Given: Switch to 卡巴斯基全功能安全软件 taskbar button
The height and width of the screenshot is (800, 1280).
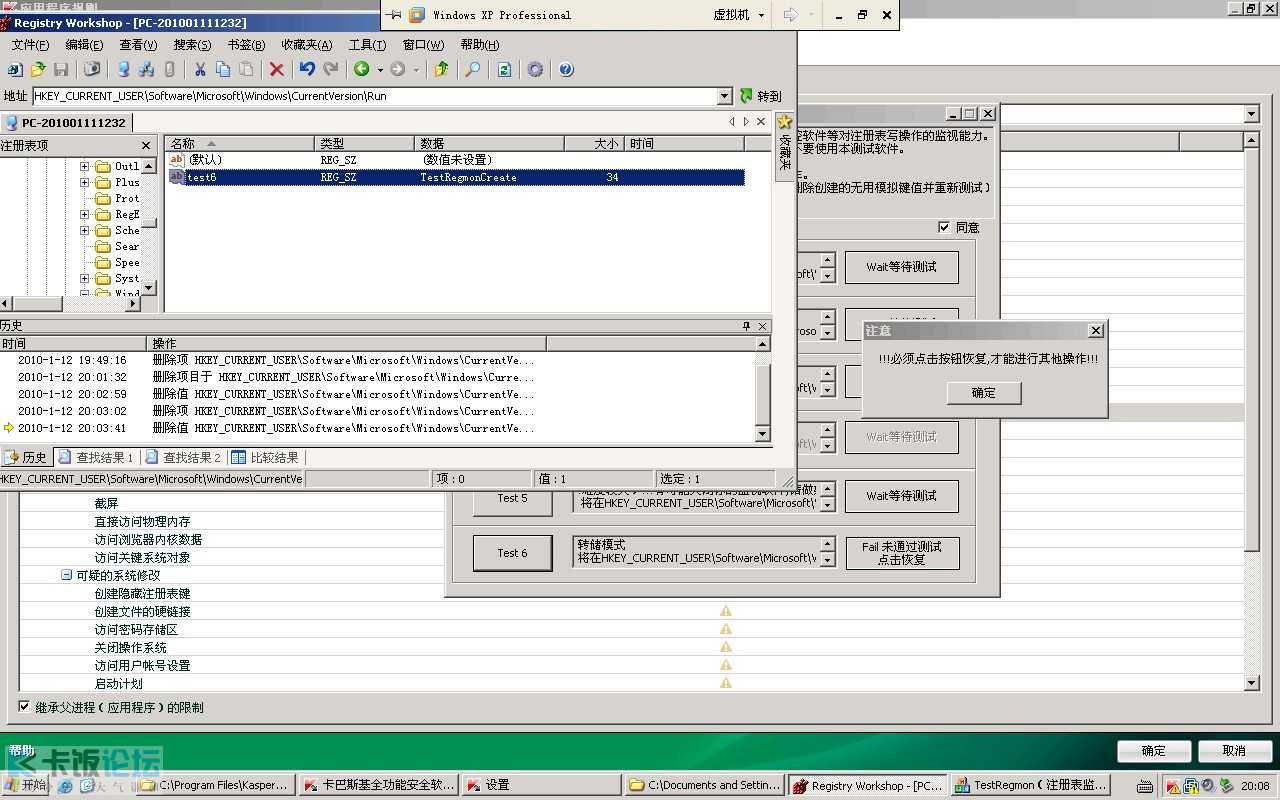Looking at the screenshot, I should coord(380,786).
